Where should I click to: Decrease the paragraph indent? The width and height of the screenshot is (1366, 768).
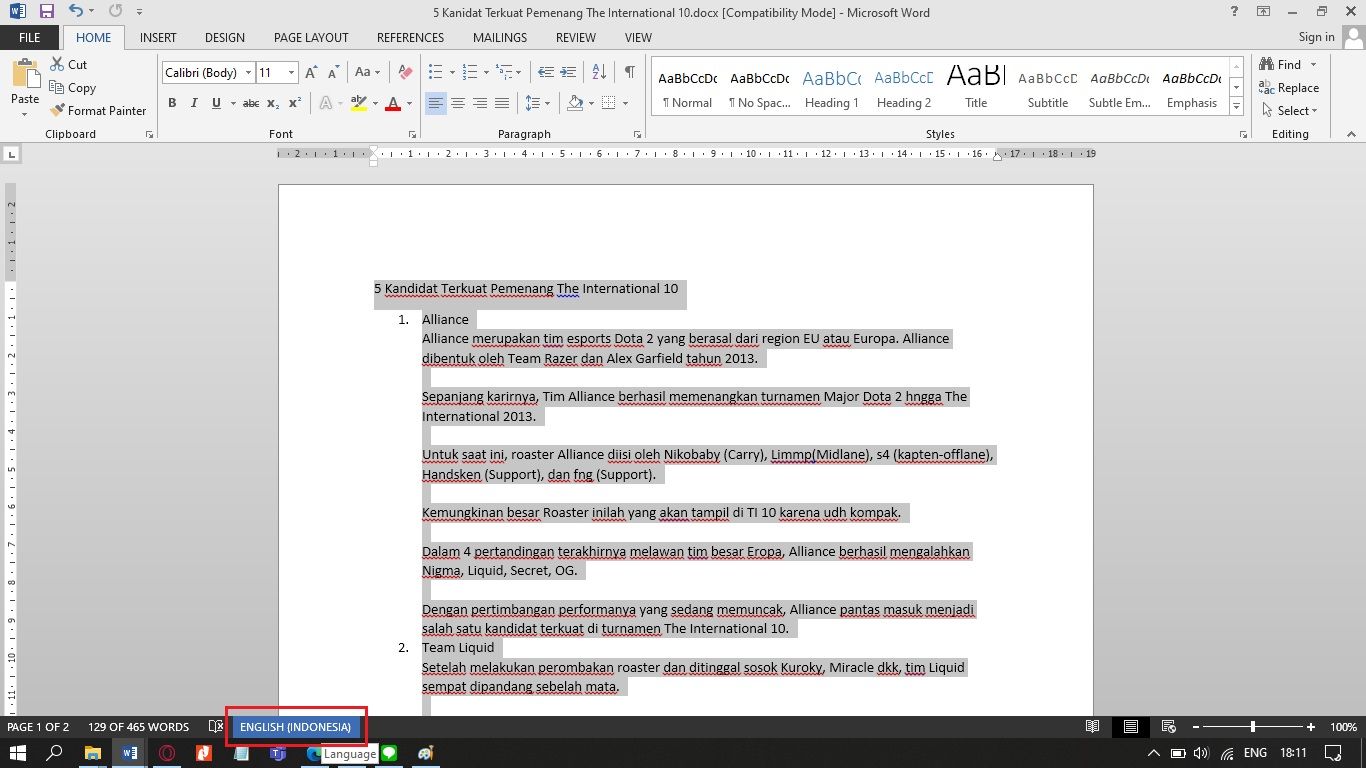(545, 73)
